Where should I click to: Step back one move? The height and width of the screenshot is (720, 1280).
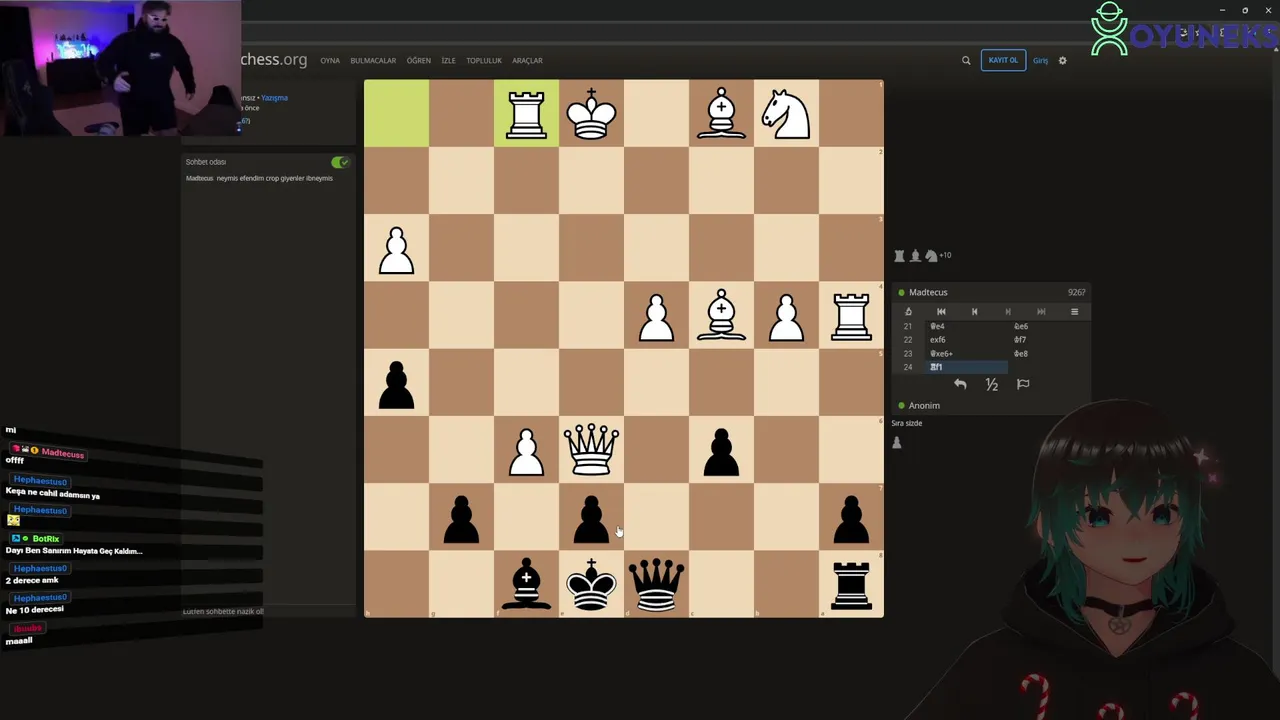click(x=974, y=311)
